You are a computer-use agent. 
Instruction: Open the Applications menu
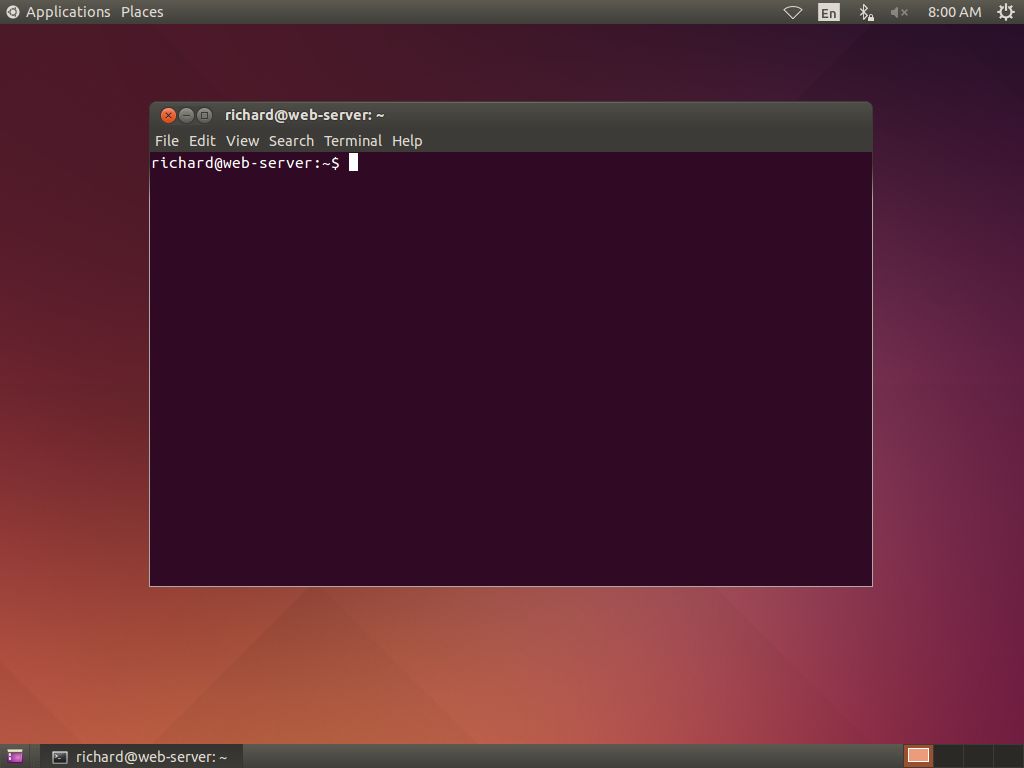click(x=68, y=12)
